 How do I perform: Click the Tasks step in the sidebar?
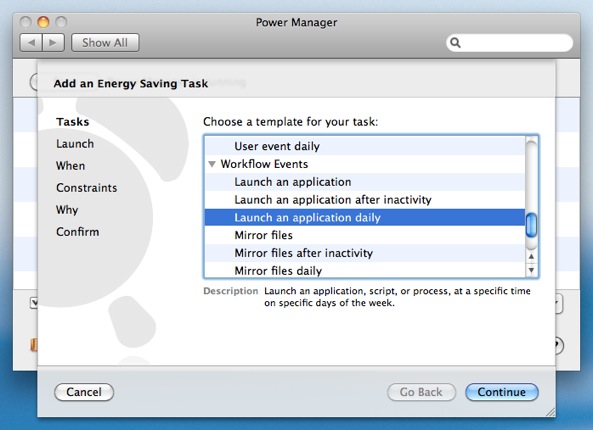73,122
